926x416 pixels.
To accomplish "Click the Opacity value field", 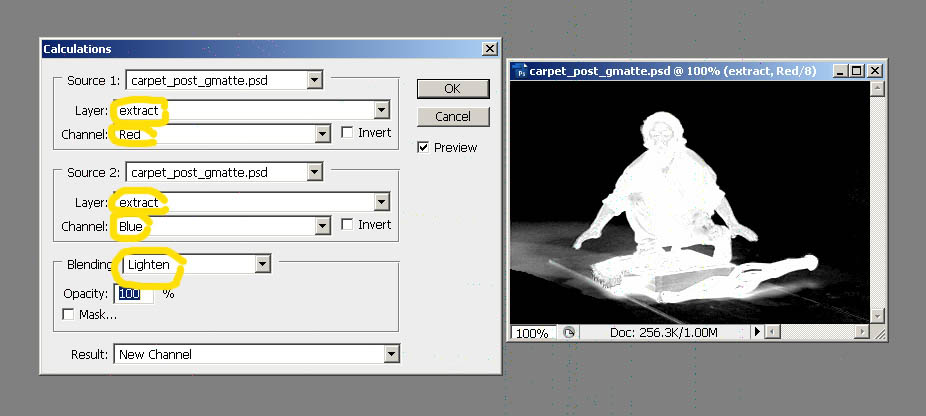I will (134, 294).
